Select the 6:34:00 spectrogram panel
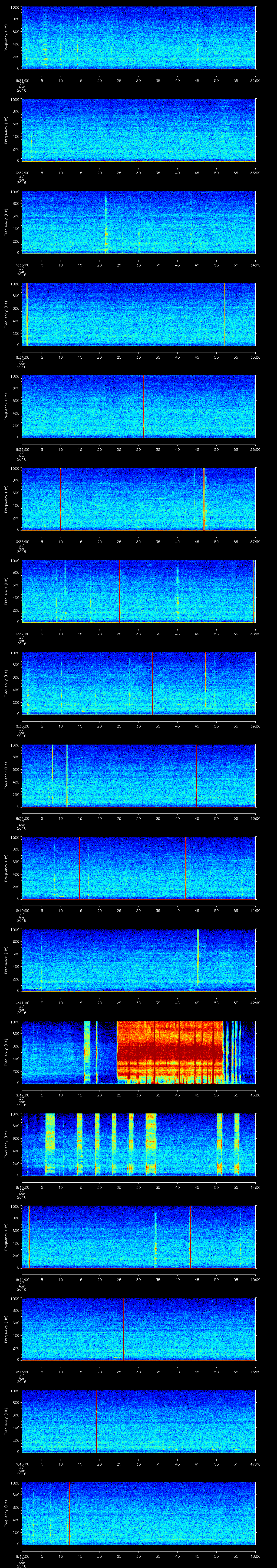This screenshot has height=1568, width=277. click(138, 314)
